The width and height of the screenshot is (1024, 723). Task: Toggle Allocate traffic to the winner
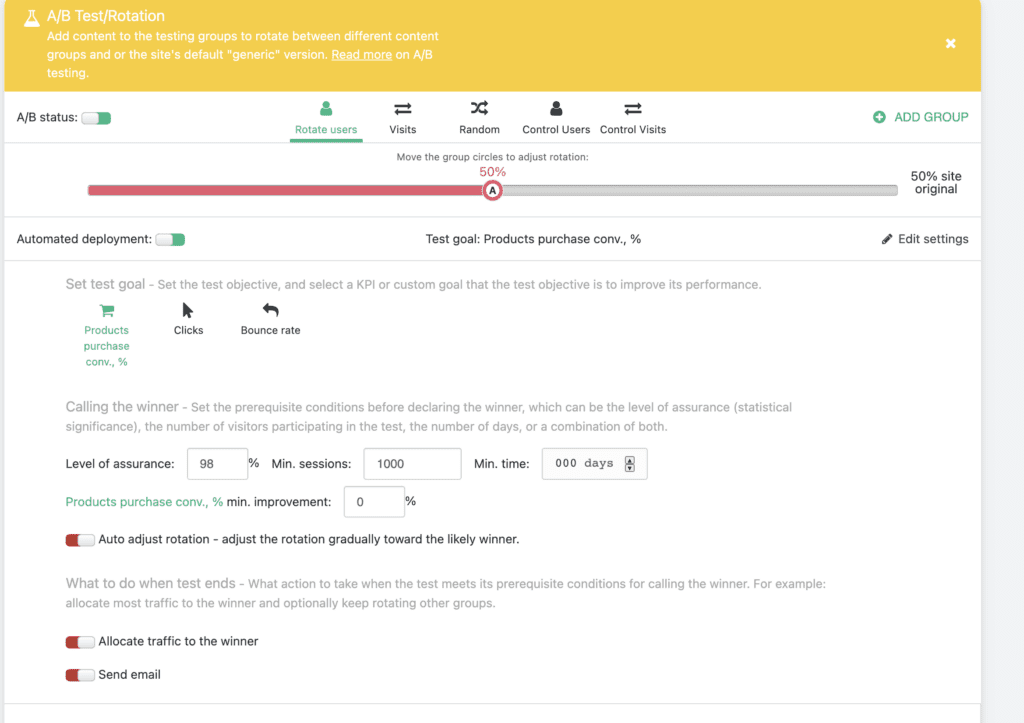pyautogui.click(x=79, y=641)
